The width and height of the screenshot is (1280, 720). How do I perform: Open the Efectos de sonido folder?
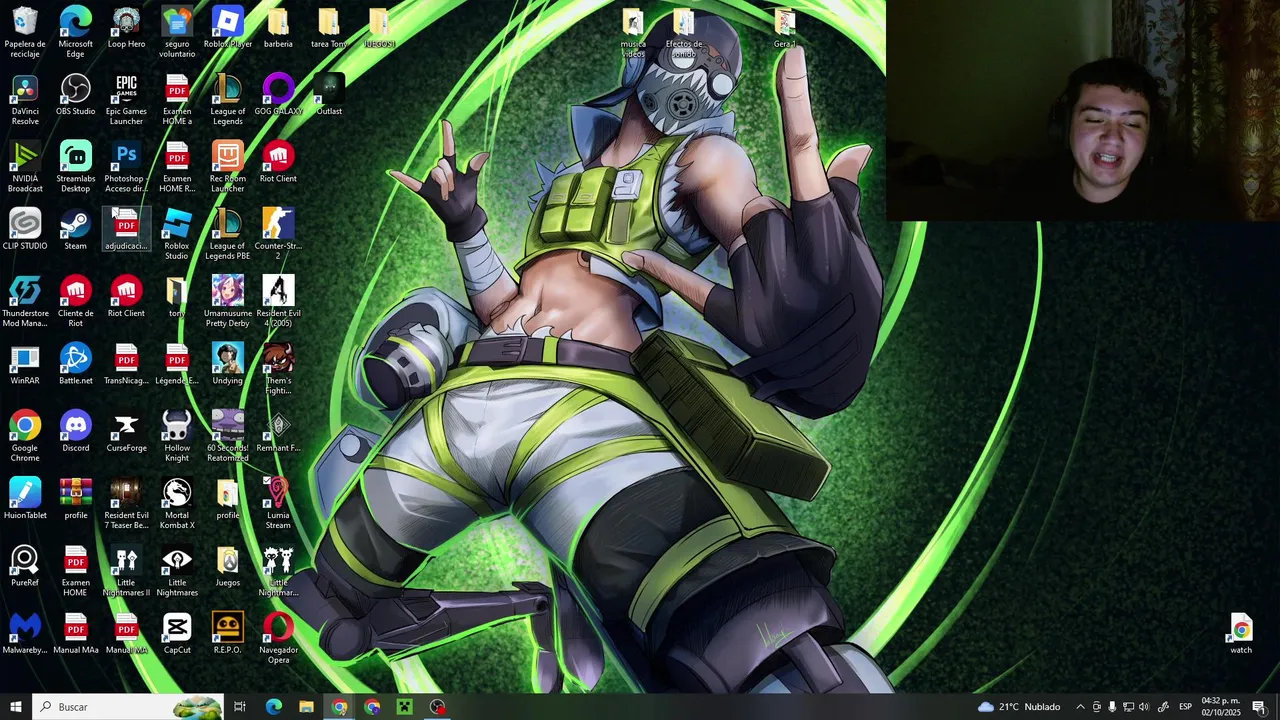tap(684, 32)
